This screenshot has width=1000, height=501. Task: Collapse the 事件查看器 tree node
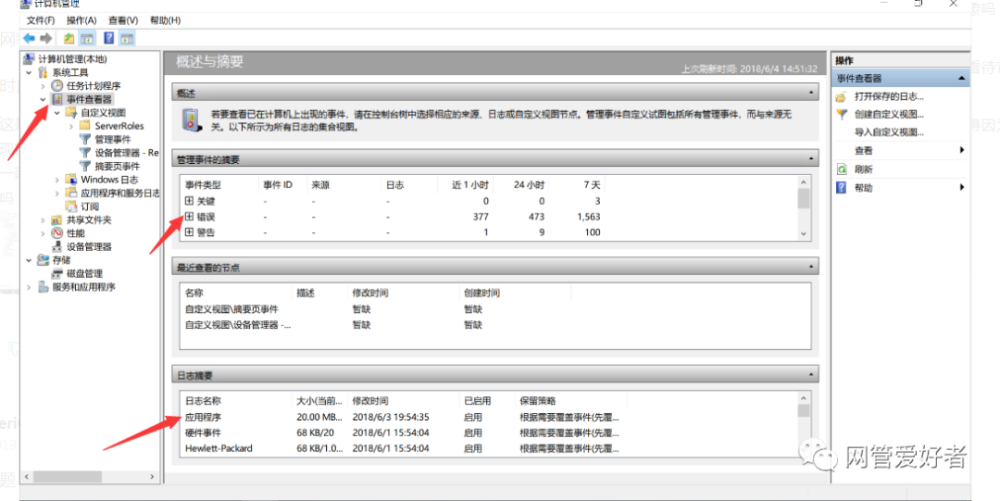tap(43, 99)
